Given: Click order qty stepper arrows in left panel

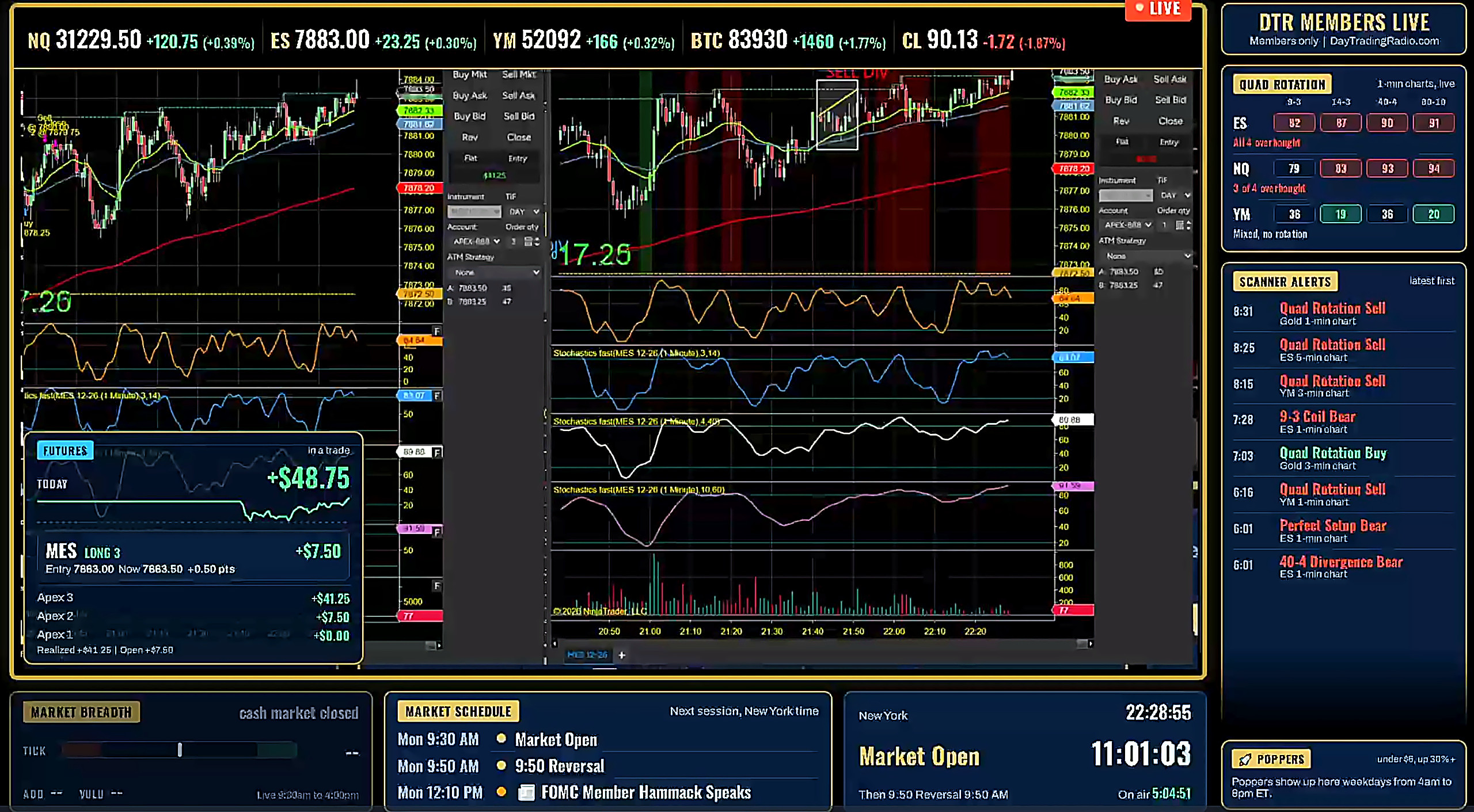Looking at the screenshot, I should point(537,242).
